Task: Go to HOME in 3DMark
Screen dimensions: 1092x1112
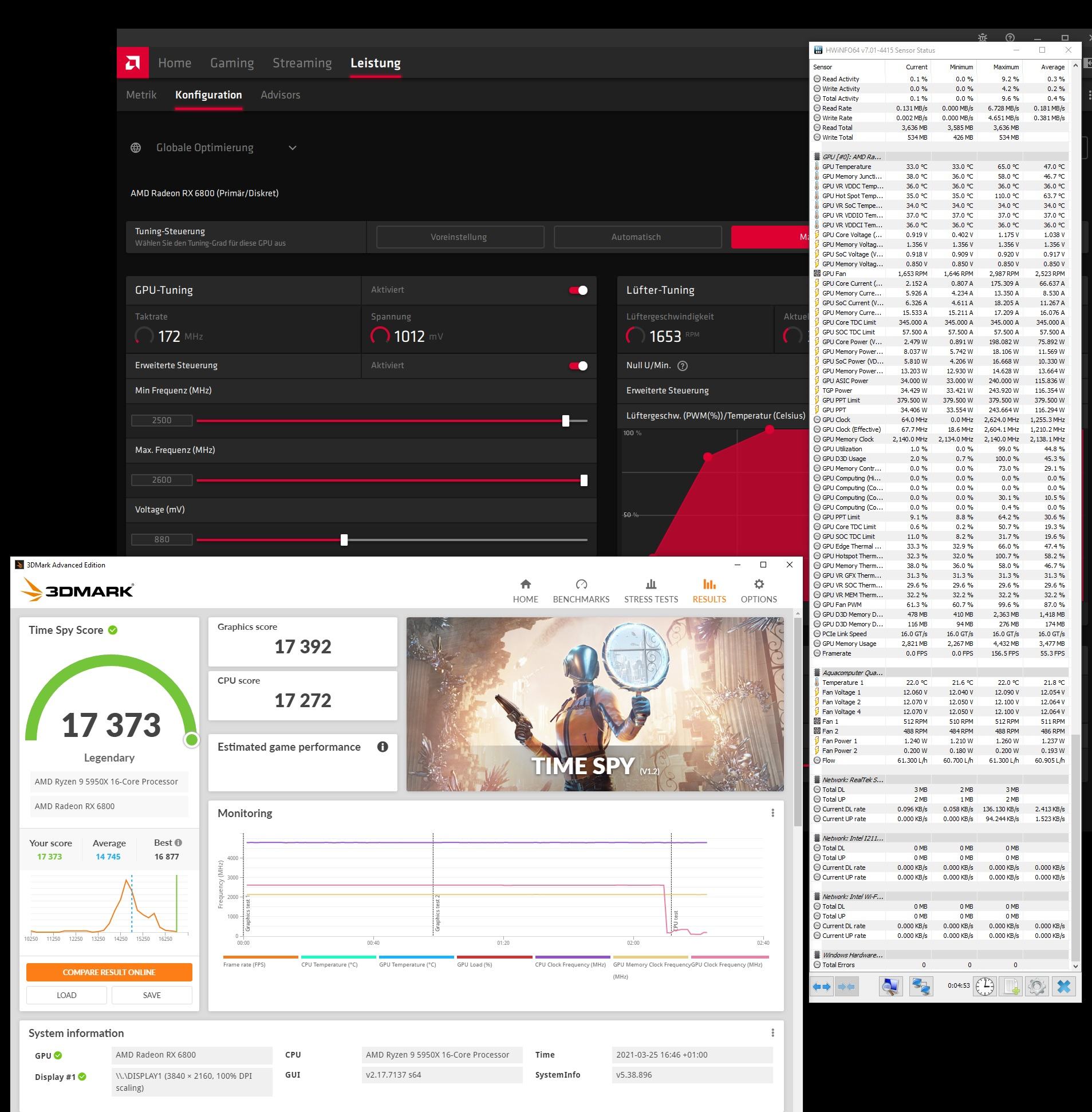Action: point(525,592)
